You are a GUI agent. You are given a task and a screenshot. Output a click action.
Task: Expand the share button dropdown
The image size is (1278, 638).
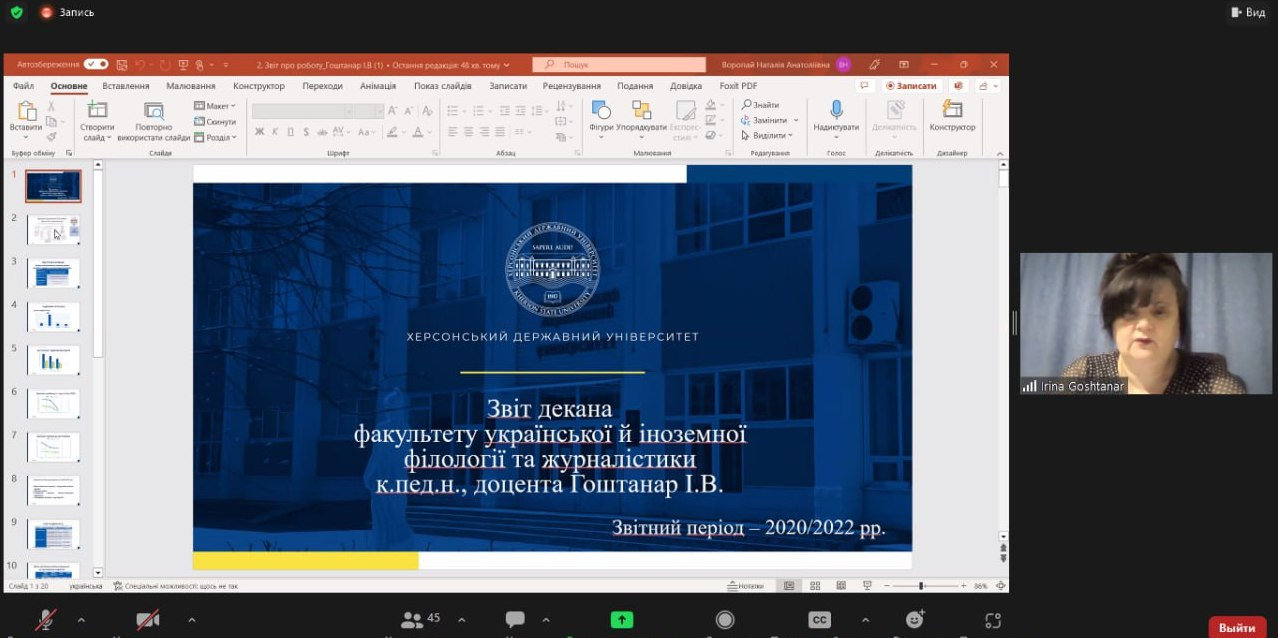[x=994, y=86]
